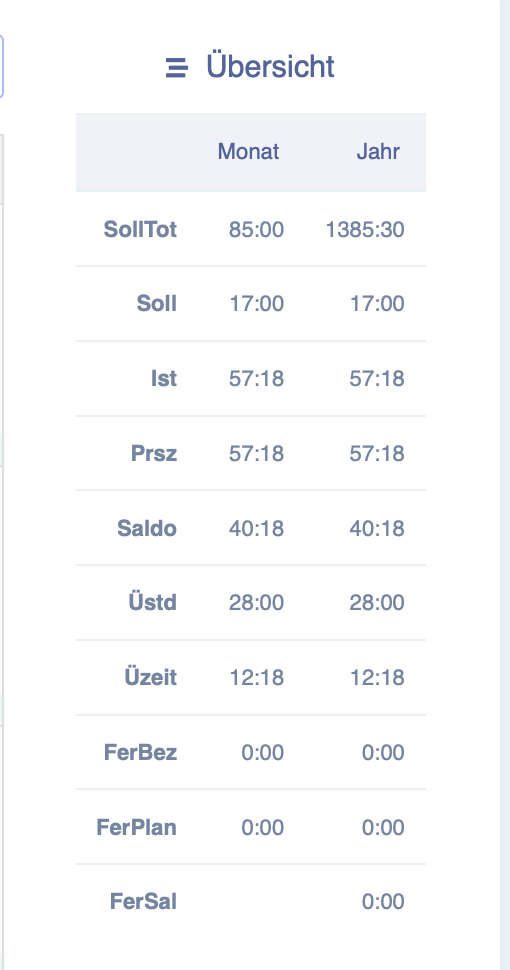Viewport: 510px width, 970px height.
Task: Click the FerPlan row label
Action: coord(137,827)
